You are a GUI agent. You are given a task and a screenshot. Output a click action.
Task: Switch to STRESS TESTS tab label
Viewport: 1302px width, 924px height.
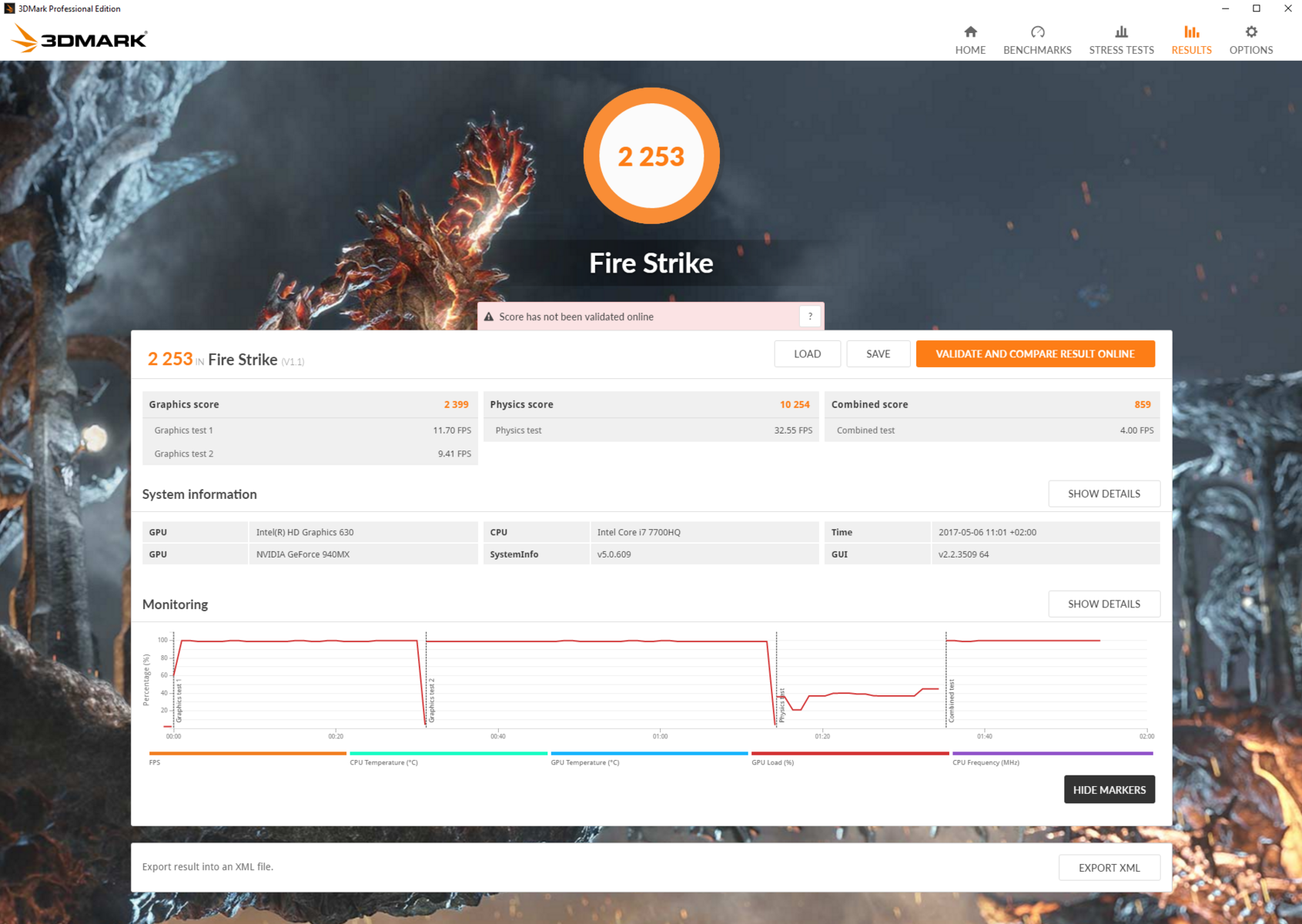(x=1121, y=50)
